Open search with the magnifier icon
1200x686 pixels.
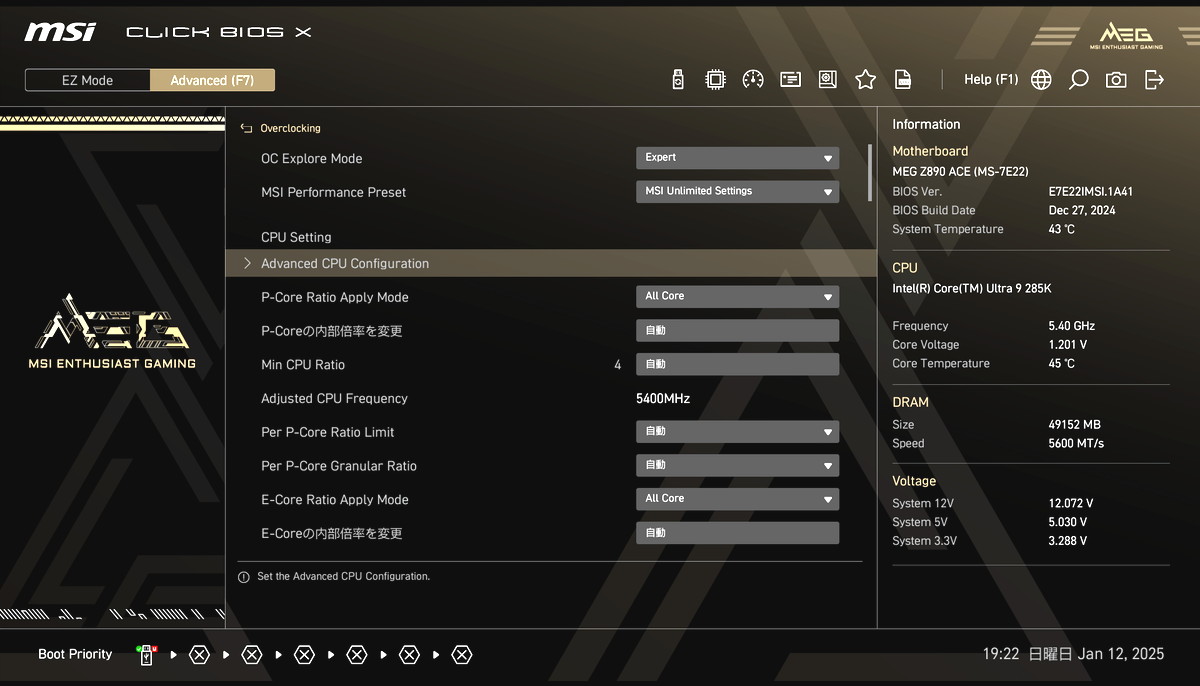coord(1078,80)
